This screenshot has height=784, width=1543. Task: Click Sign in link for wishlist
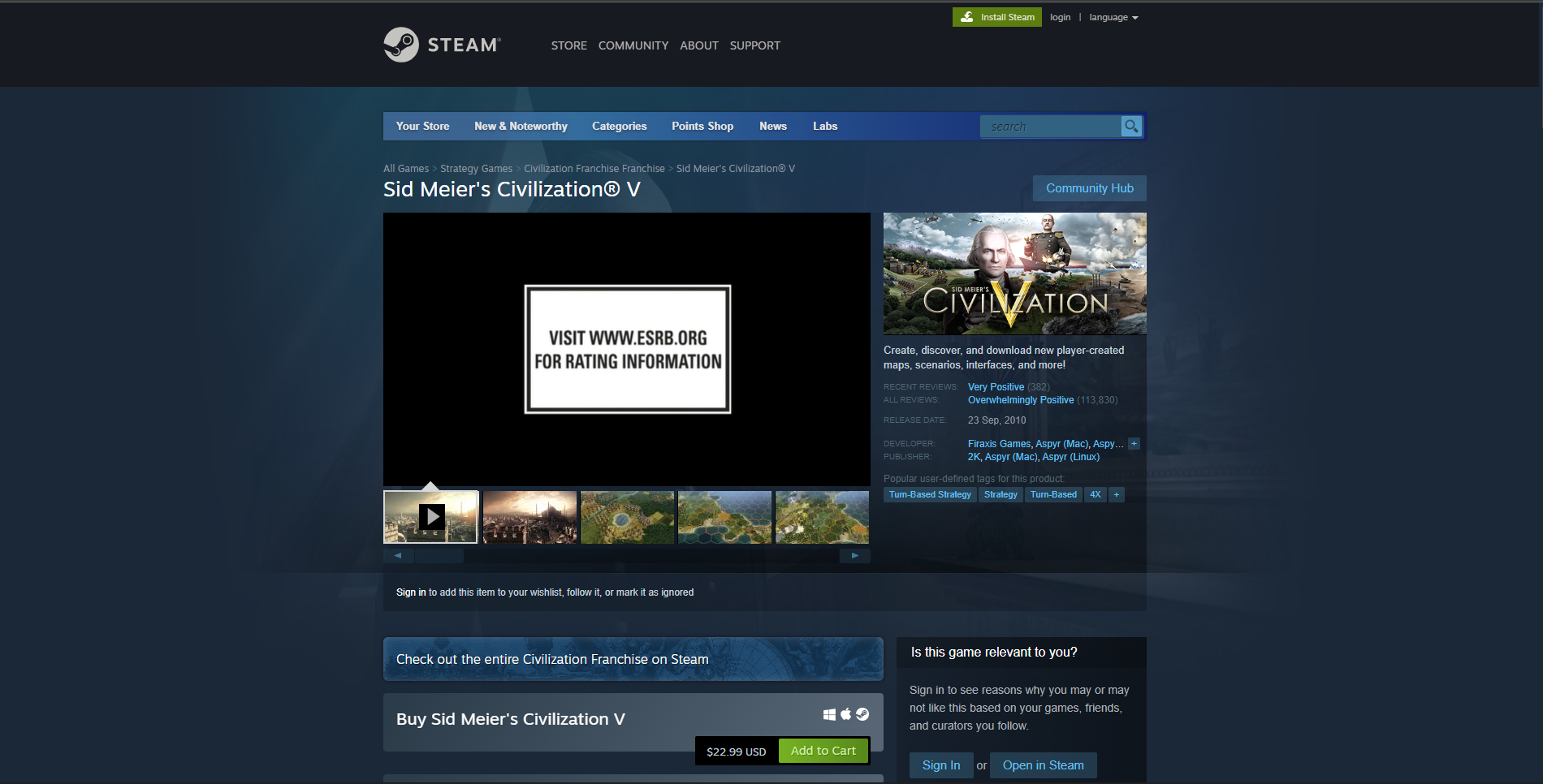pyautogui.click(x=411, y=592)
